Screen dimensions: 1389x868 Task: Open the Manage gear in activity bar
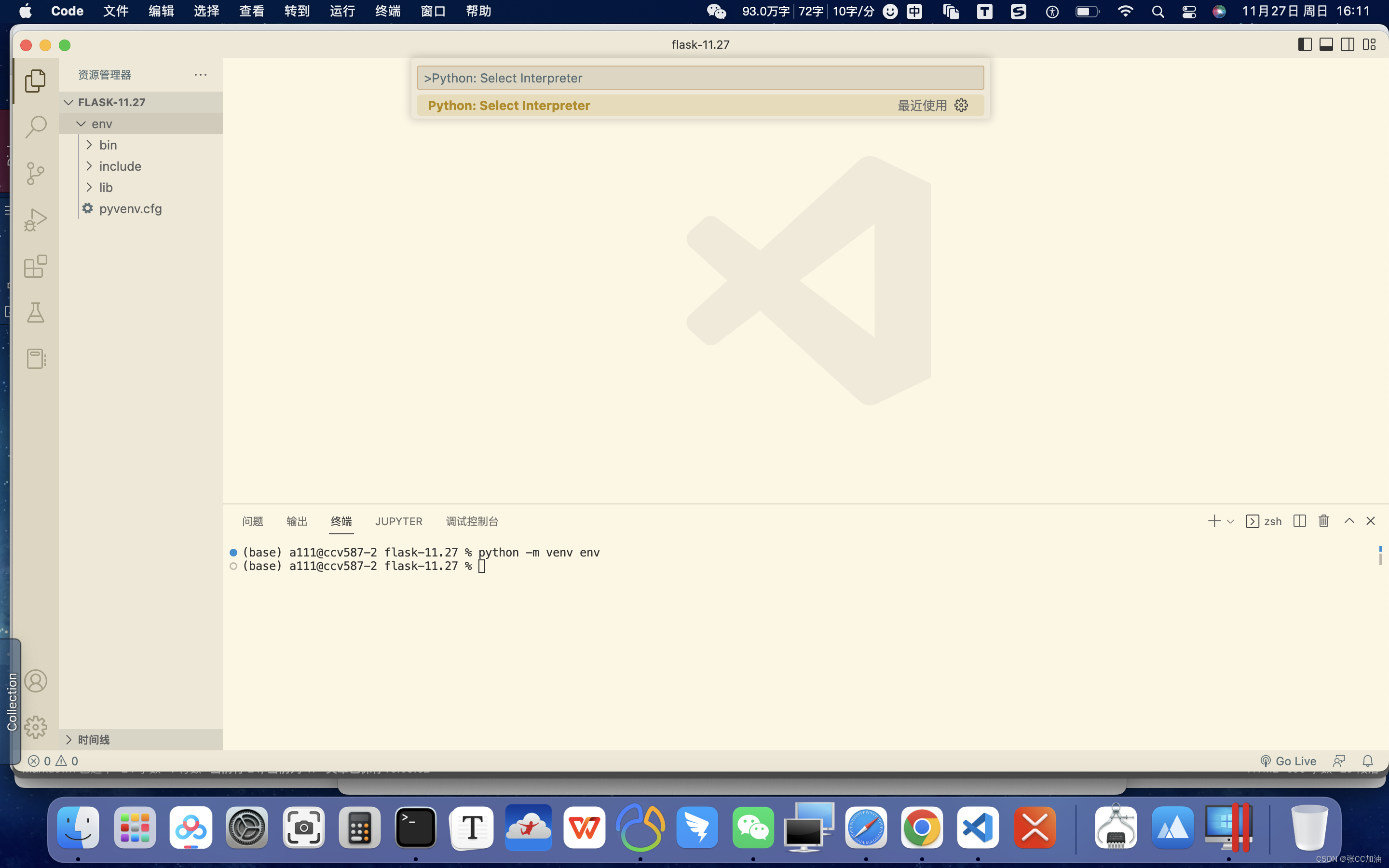(36, 727)
